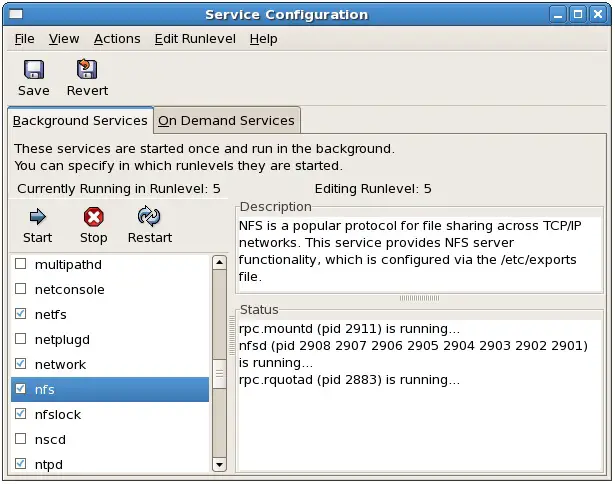This screenshot has height=484, width=615.
Task: Click the Save floppy disk icon
Action: click(33, 70)
